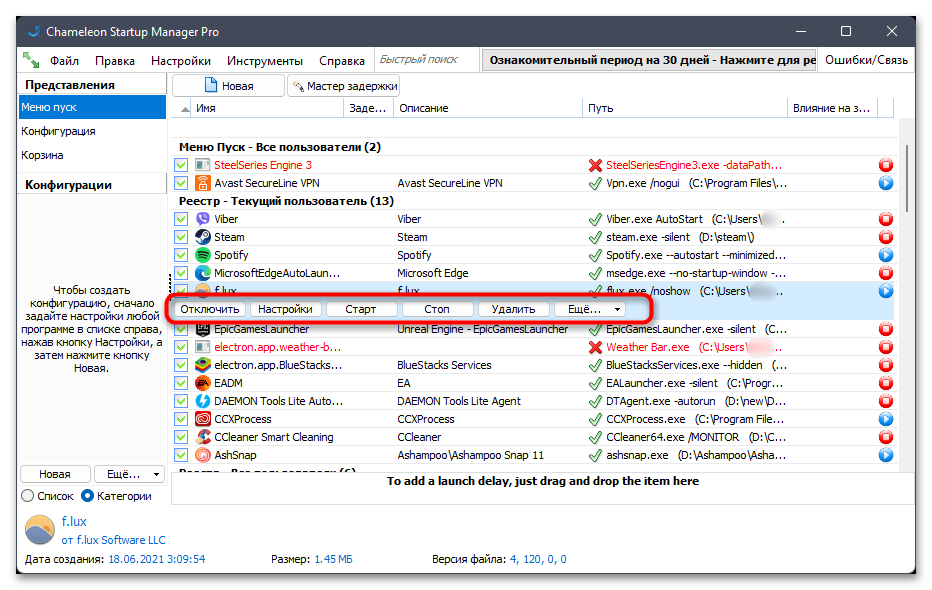
Task: Select the Меню пуск view
Action: [92, 108]
